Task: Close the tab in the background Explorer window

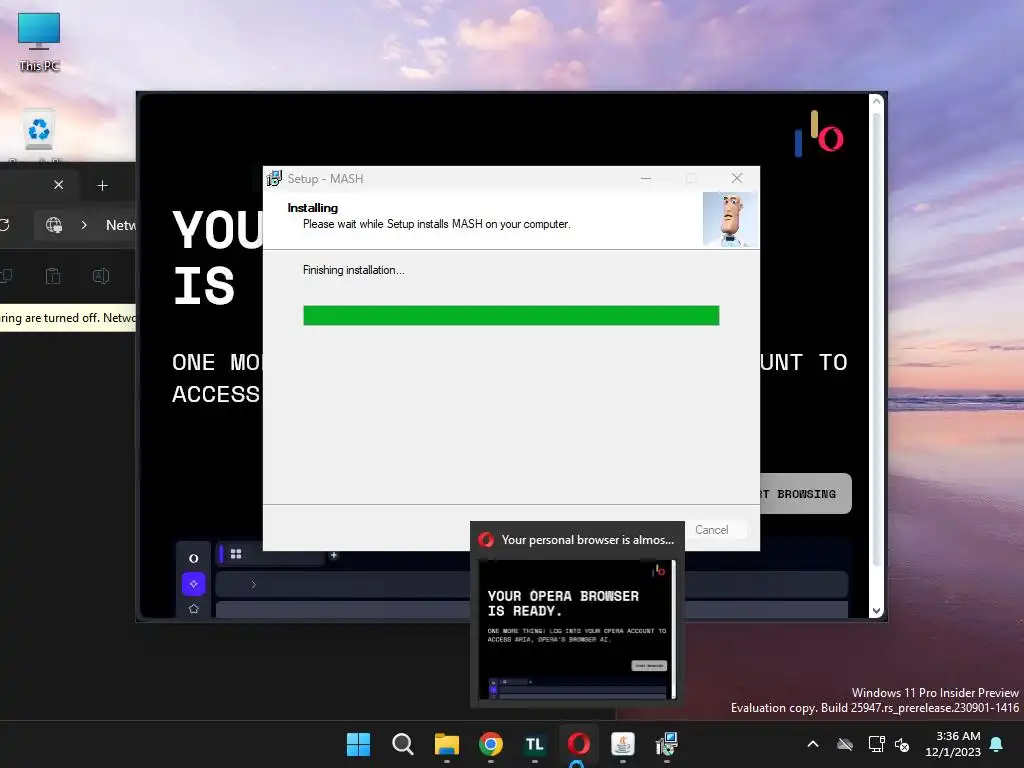Action: coord(58,185)
